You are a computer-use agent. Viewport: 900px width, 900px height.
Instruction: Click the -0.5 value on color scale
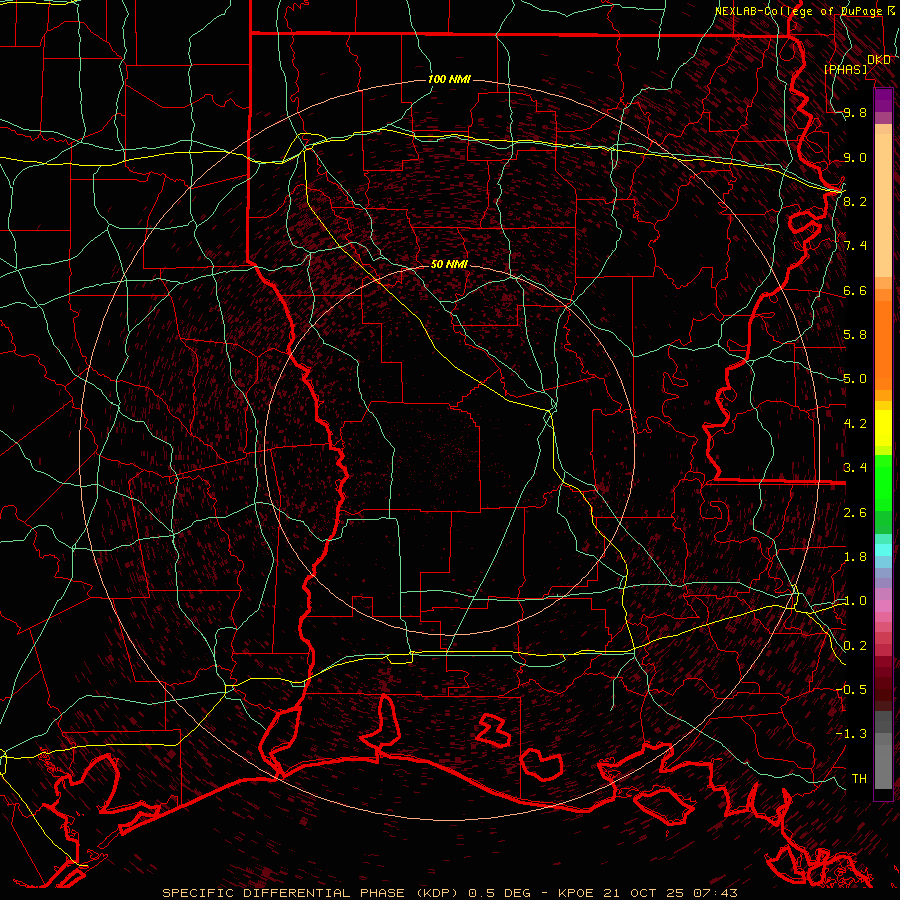point(851,690)
